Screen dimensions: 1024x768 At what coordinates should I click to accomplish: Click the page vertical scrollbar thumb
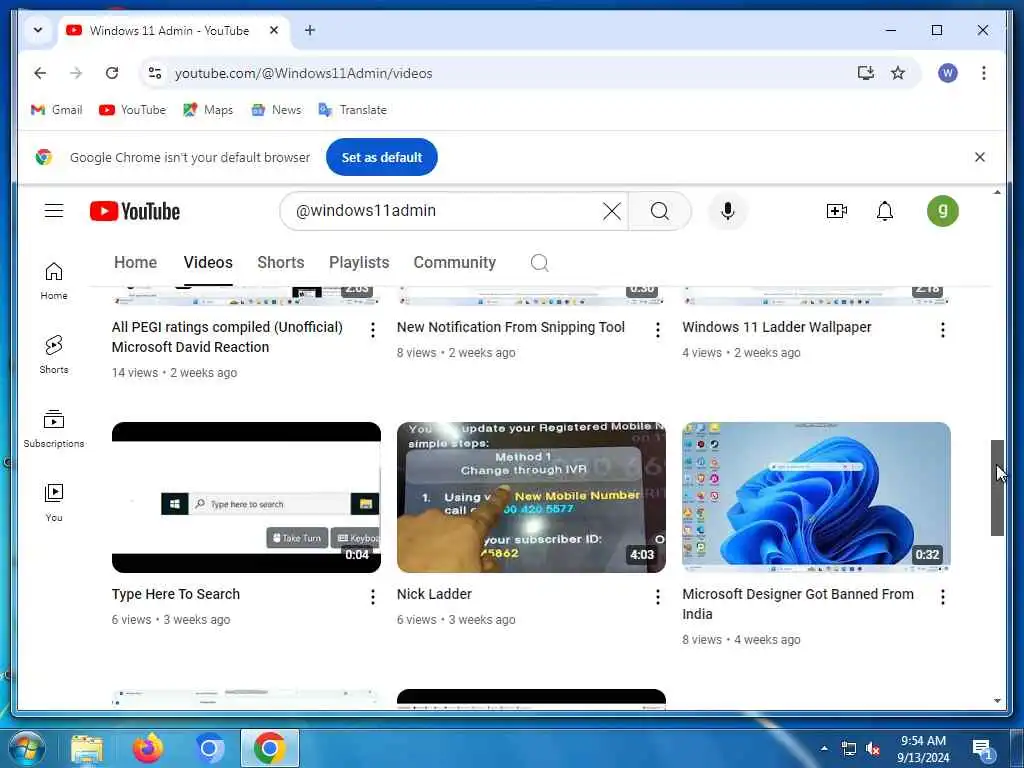(997, 488)
